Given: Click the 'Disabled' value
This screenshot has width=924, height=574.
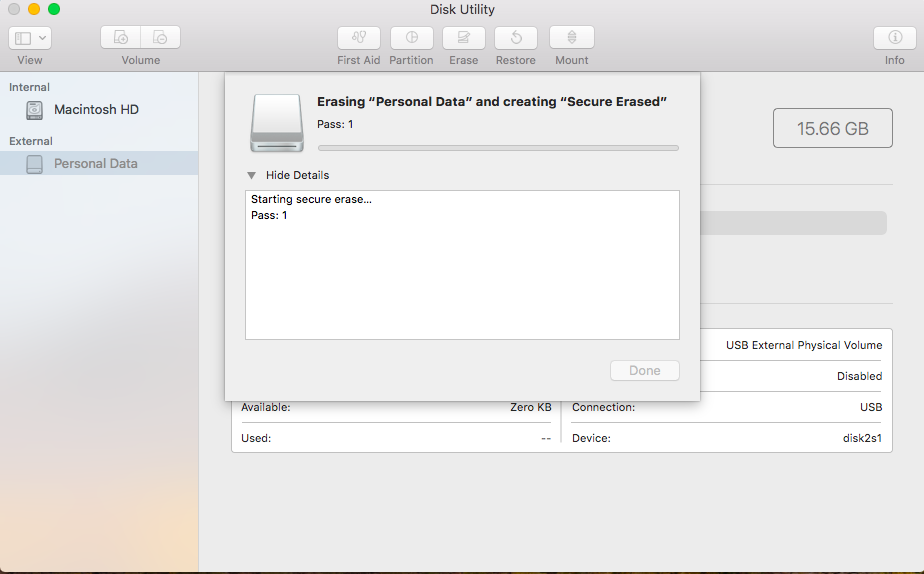Looking at the screenshot, I should (x=859, y=376).
